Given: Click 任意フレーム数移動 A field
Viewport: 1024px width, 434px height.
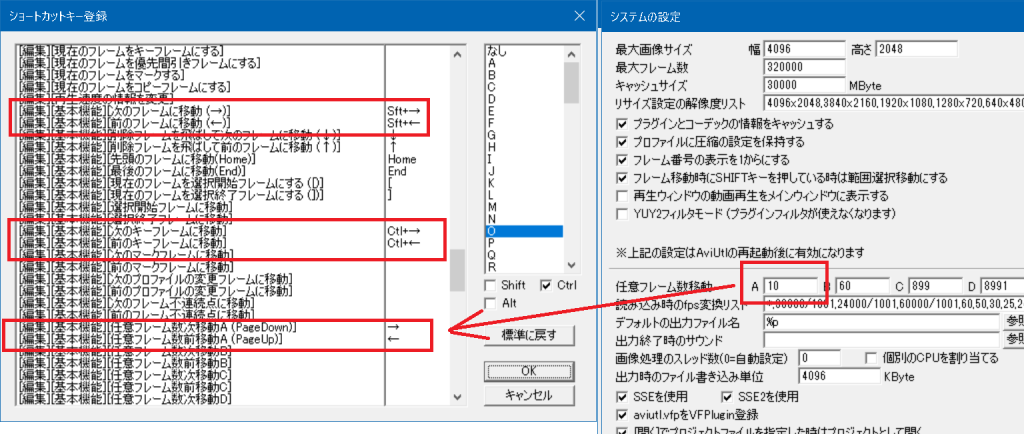Looking at the screenshot, I should (x=791, y=286).
